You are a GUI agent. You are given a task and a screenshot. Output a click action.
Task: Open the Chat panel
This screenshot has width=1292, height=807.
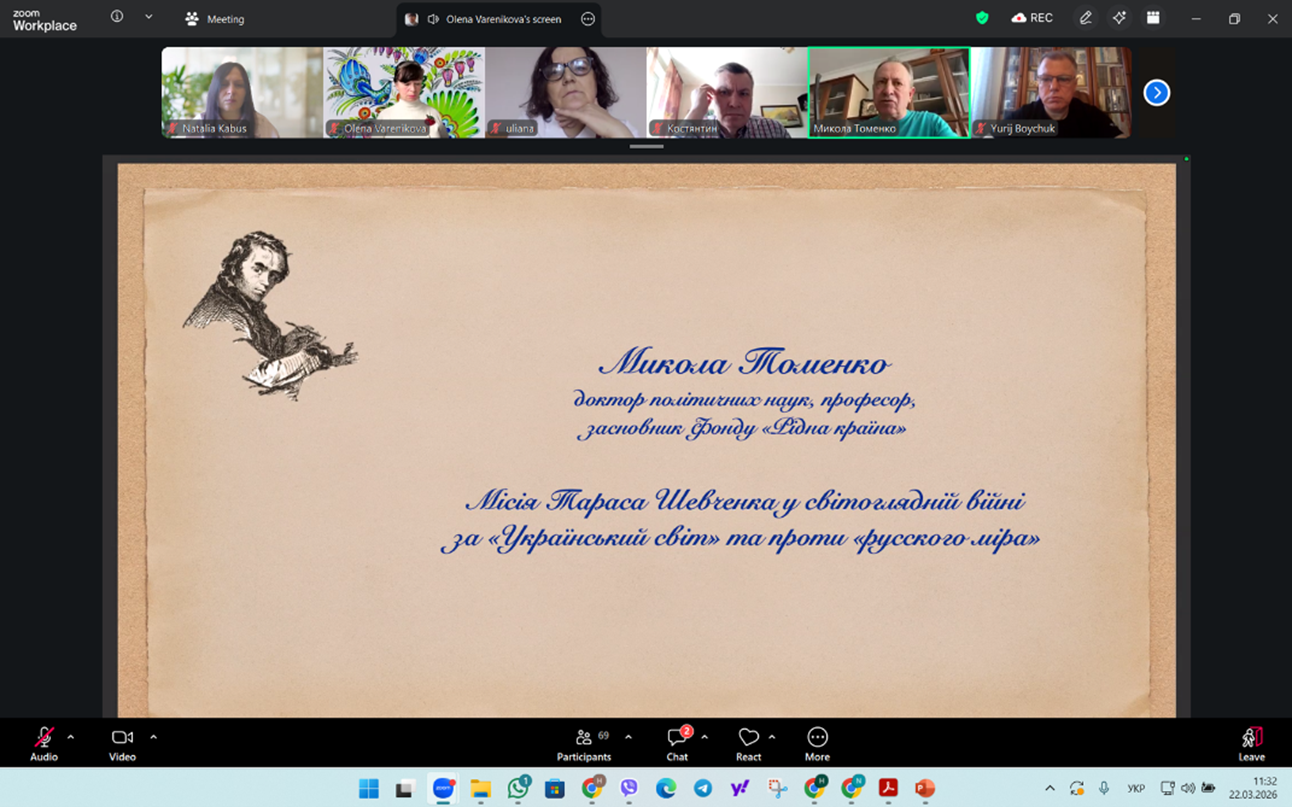pyautogui.click(x=677, y=742)
